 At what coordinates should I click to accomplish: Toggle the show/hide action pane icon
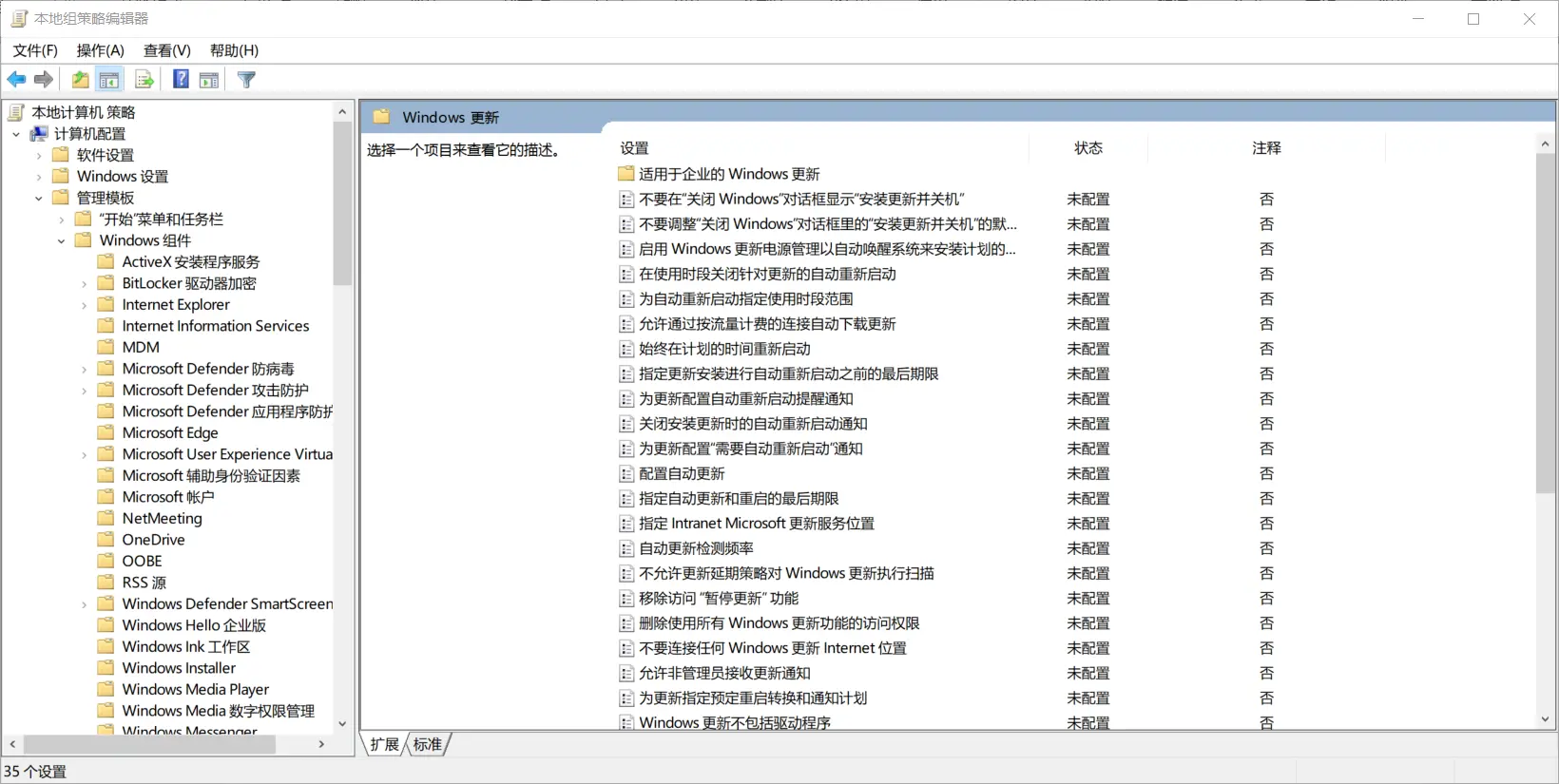pos(209,80)
